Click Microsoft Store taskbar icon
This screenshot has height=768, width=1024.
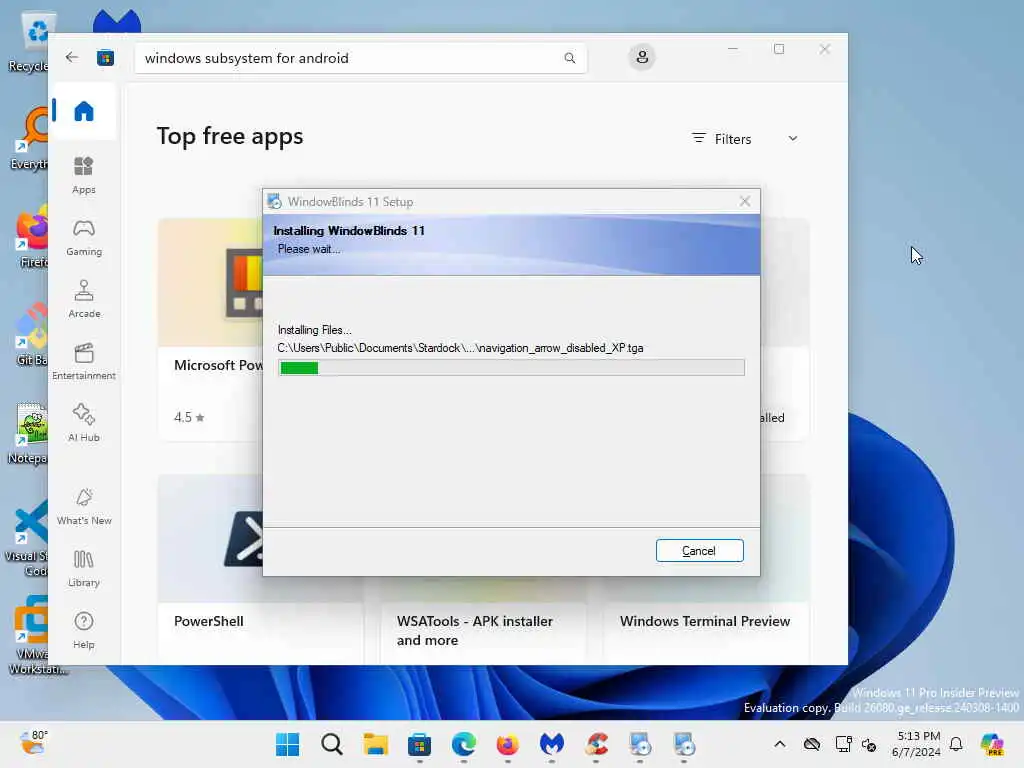pyautogui.click(x=419, y=744)
